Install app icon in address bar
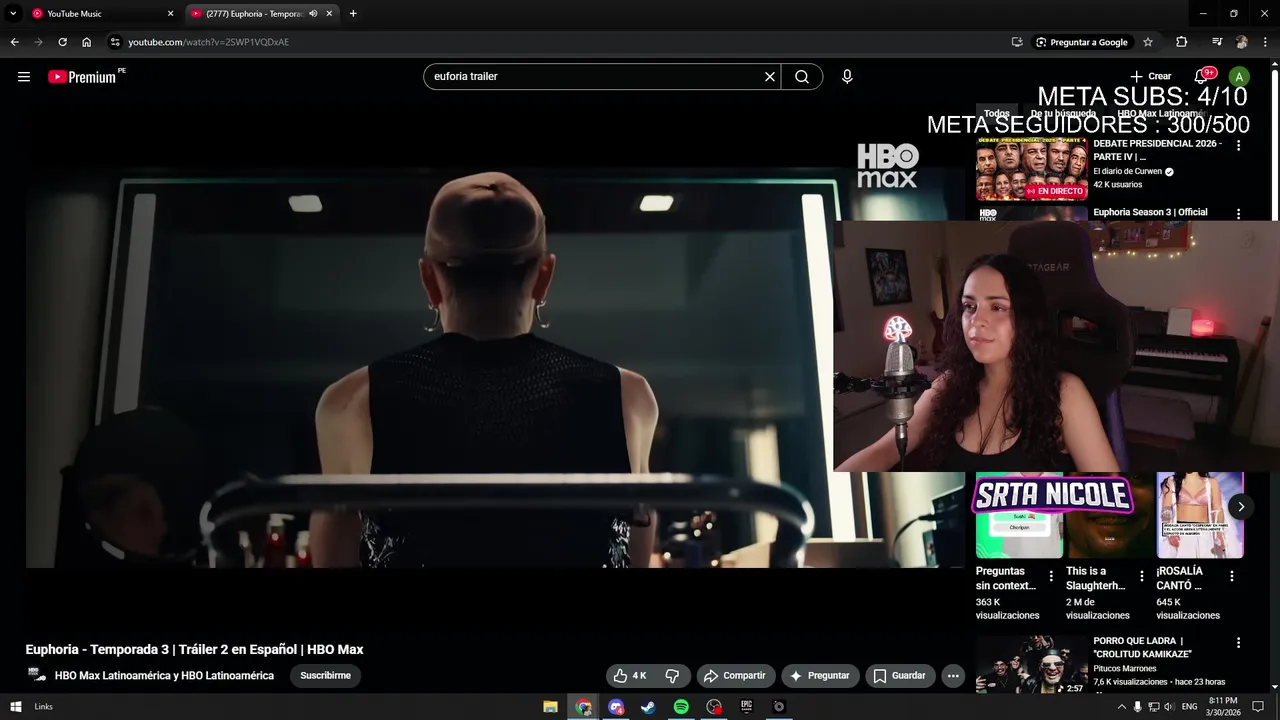Image resolution: width=1280 pixels, height=720 pixels. click(1017, 42)
